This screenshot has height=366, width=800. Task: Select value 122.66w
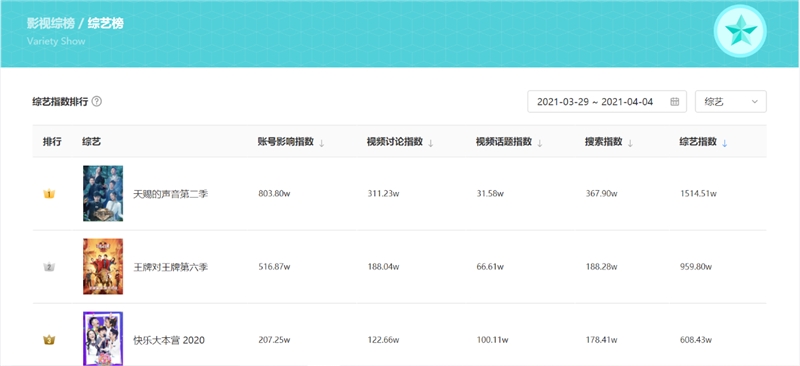[383, 339]
